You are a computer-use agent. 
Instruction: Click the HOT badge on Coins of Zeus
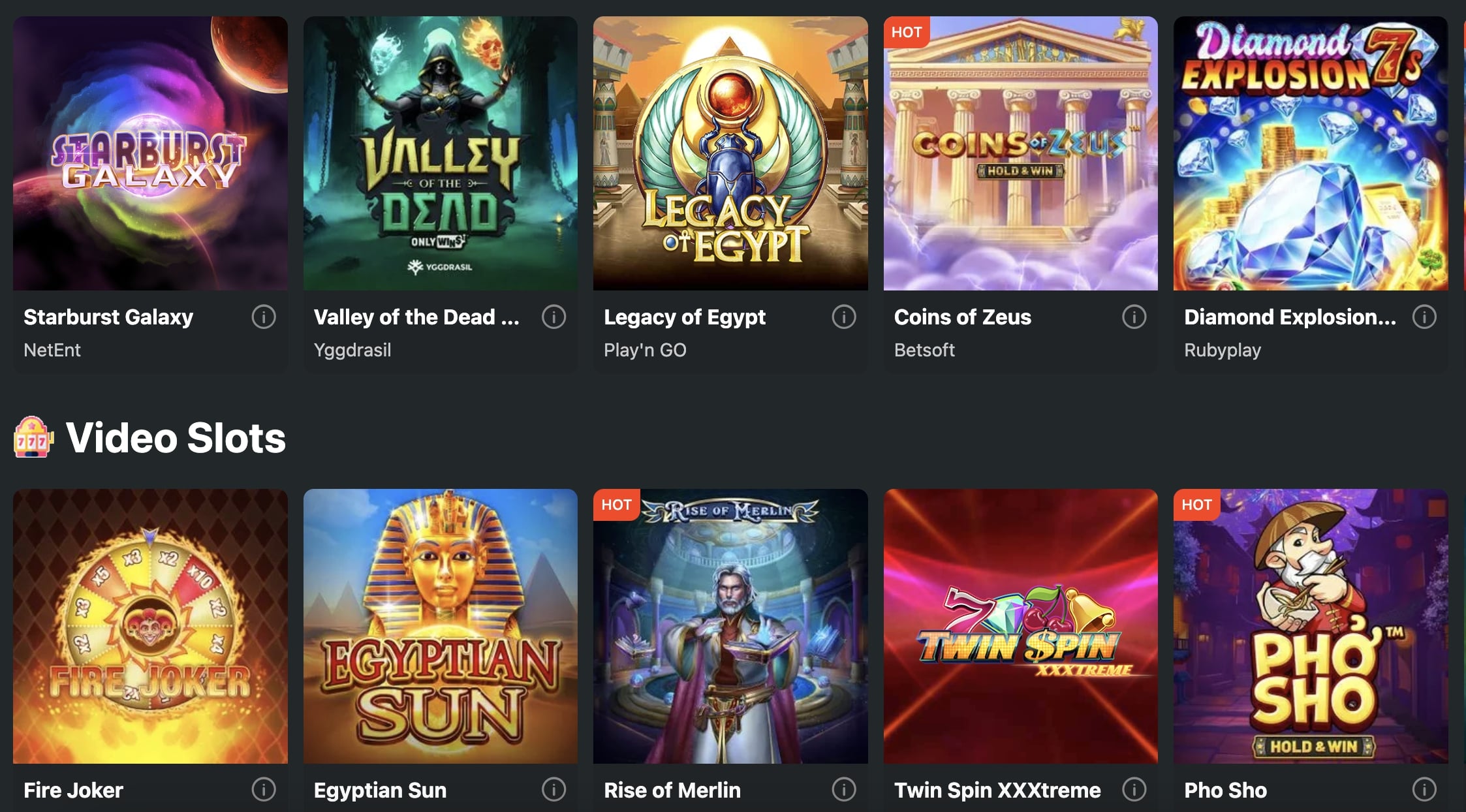point(907,32)
